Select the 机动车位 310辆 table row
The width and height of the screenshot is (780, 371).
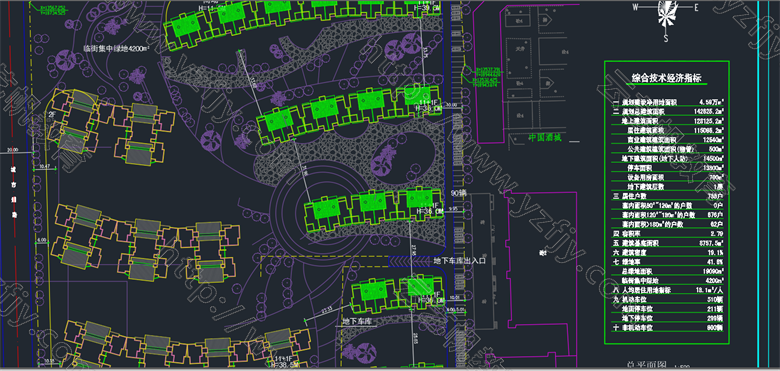(x=668, y=299)
